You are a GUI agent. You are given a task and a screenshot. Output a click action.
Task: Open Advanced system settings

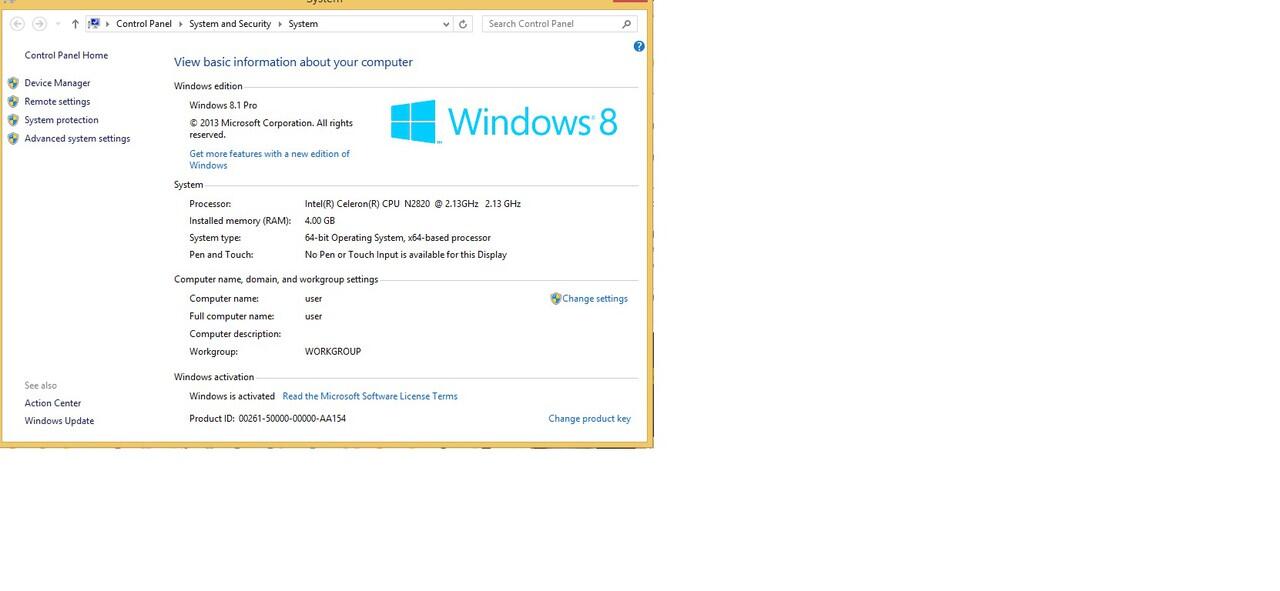pos(77,139)
